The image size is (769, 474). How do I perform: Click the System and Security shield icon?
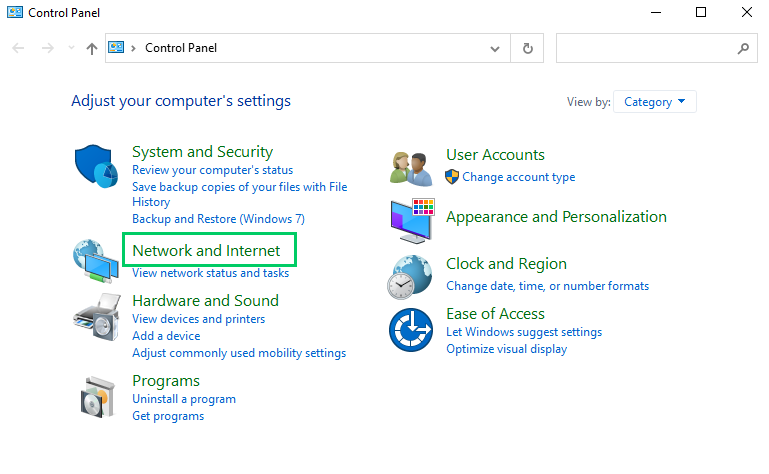point(96,166)
